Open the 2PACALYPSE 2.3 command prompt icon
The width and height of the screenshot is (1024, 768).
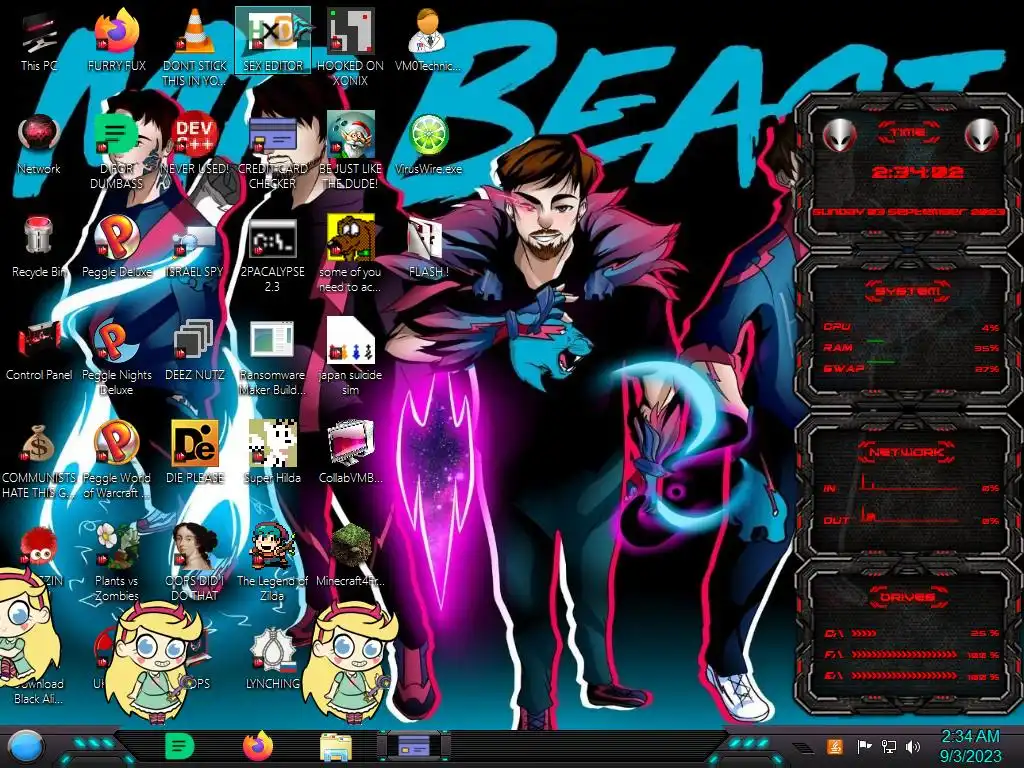tap(272, 256)
